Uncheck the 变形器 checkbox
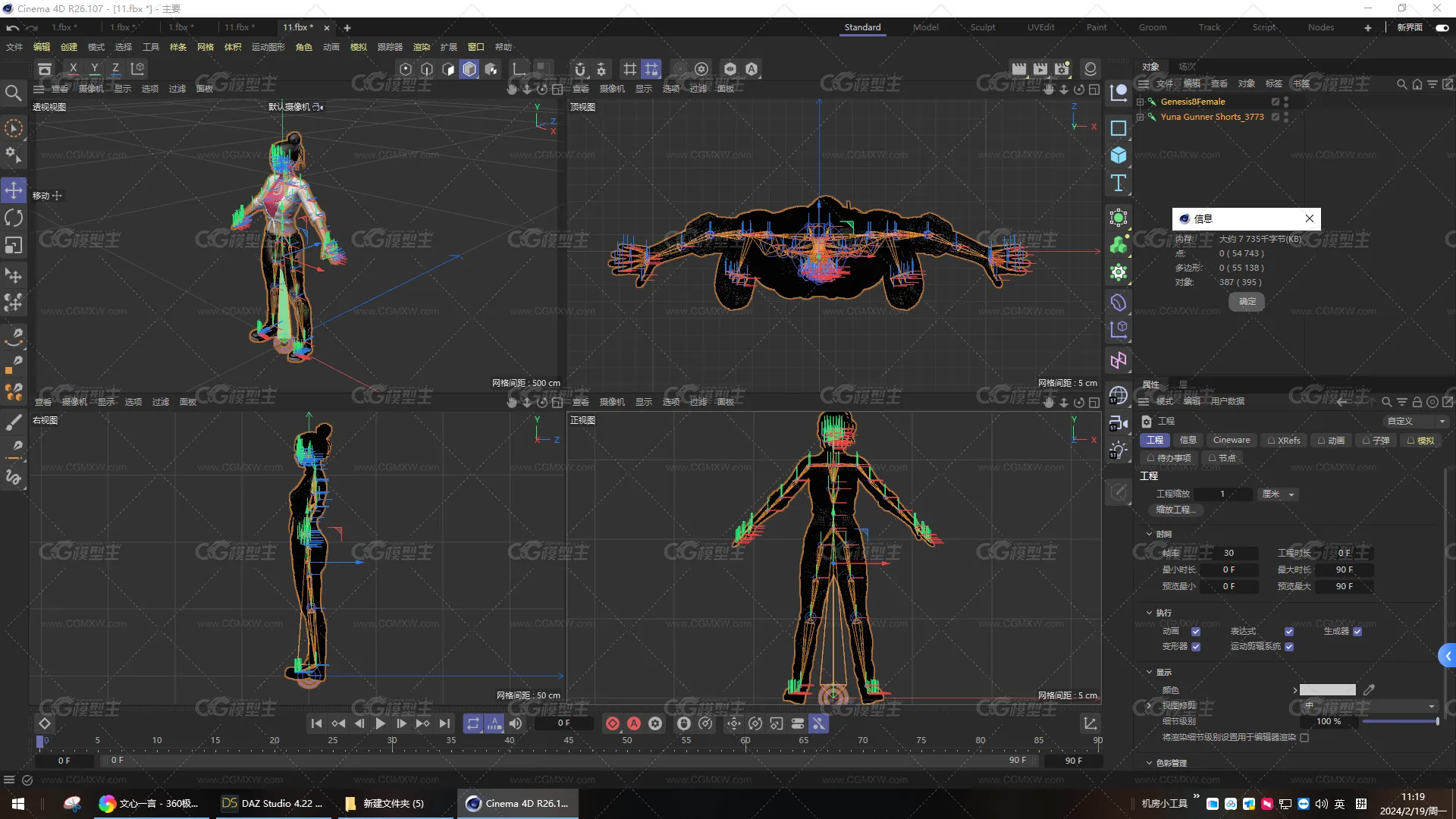This screenshot has height=819, width=1456. [1196, 647]
